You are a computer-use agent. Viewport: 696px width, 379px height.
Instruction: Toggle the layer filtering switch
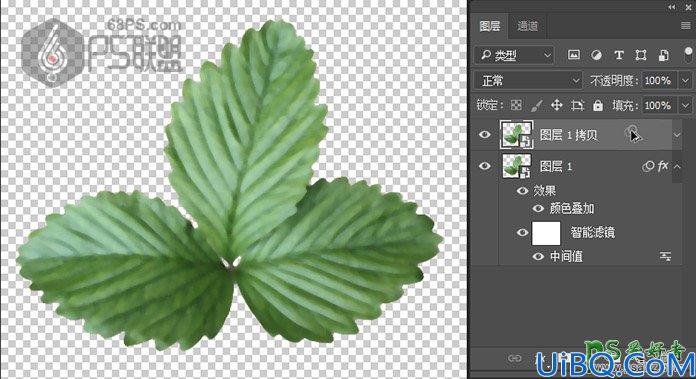tap(688, 54)
